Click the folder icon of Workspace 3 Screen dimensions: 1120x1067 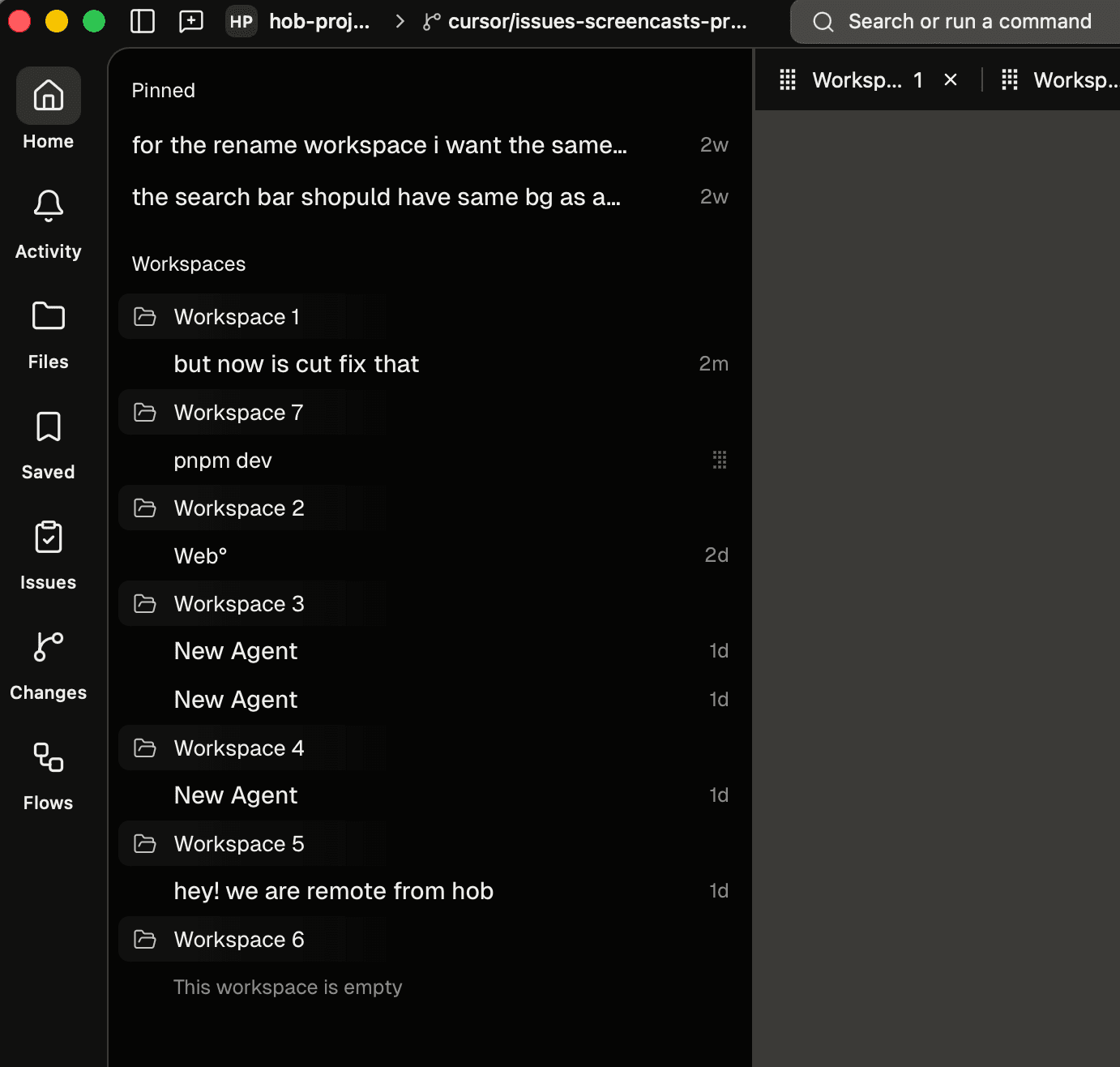(145, 603)
